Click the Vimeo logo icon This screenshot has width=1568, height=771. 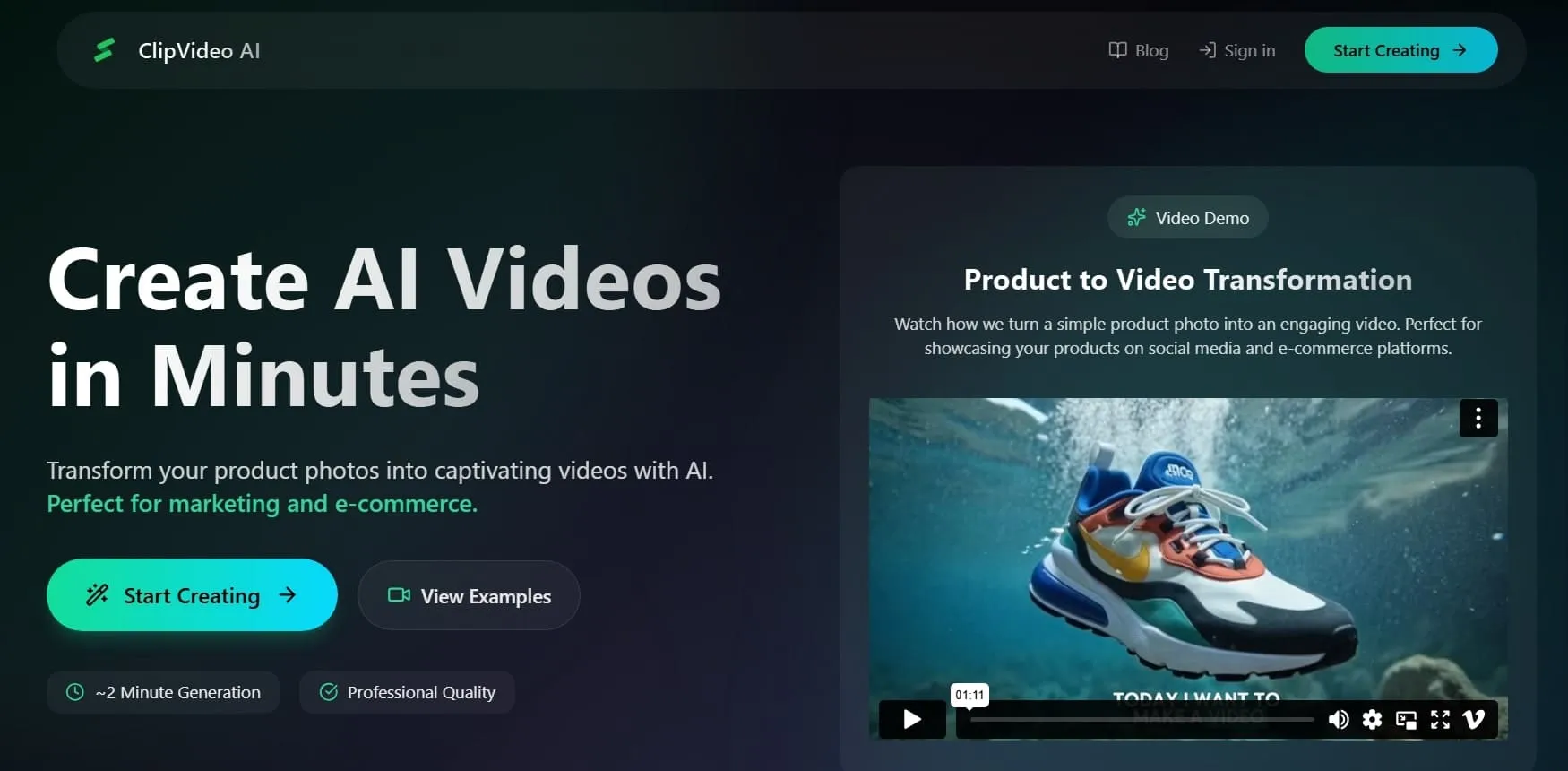[x=1474, y=719]
